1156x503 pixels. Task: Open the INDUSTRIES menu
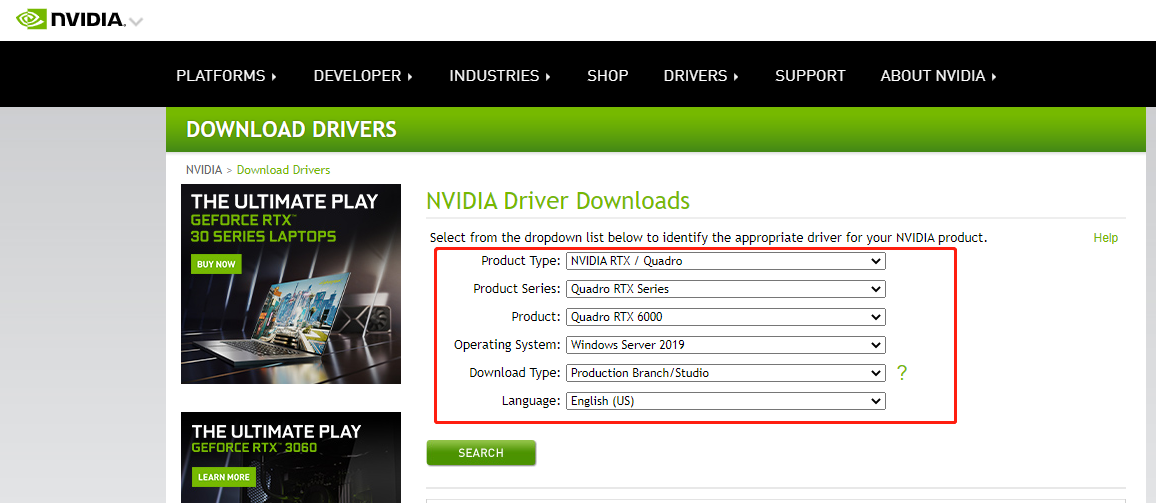tap(500, 76)
